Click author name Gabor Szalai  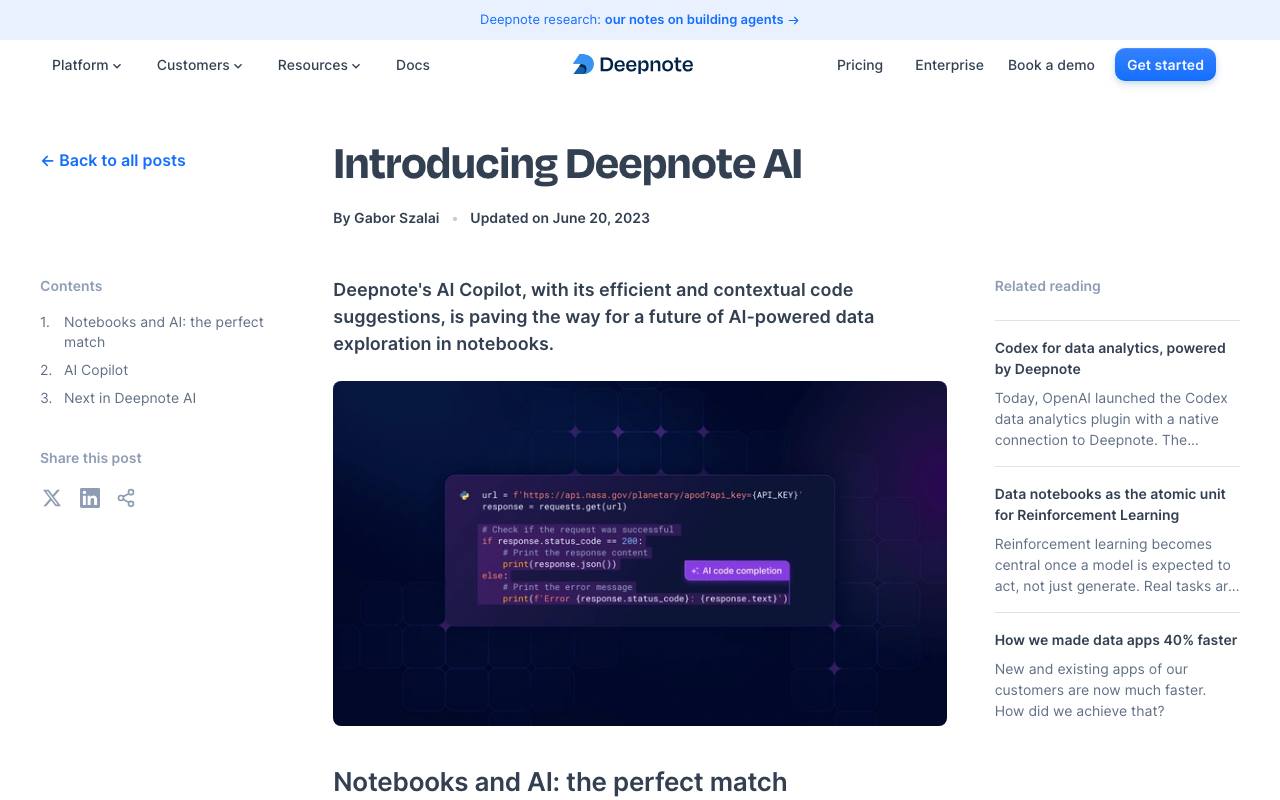tap(396, 218)
